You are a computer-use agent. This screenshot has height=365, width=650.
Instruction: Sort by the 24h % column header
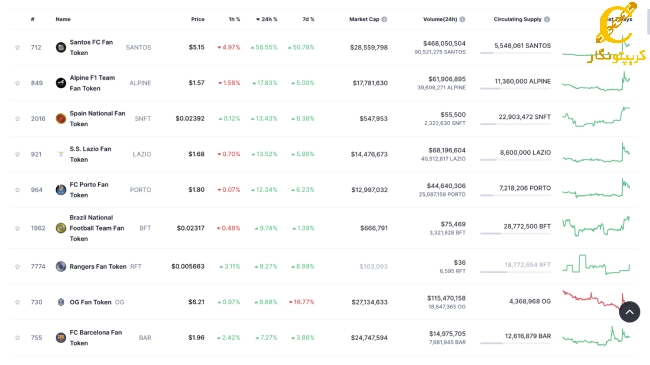(267, 19)
